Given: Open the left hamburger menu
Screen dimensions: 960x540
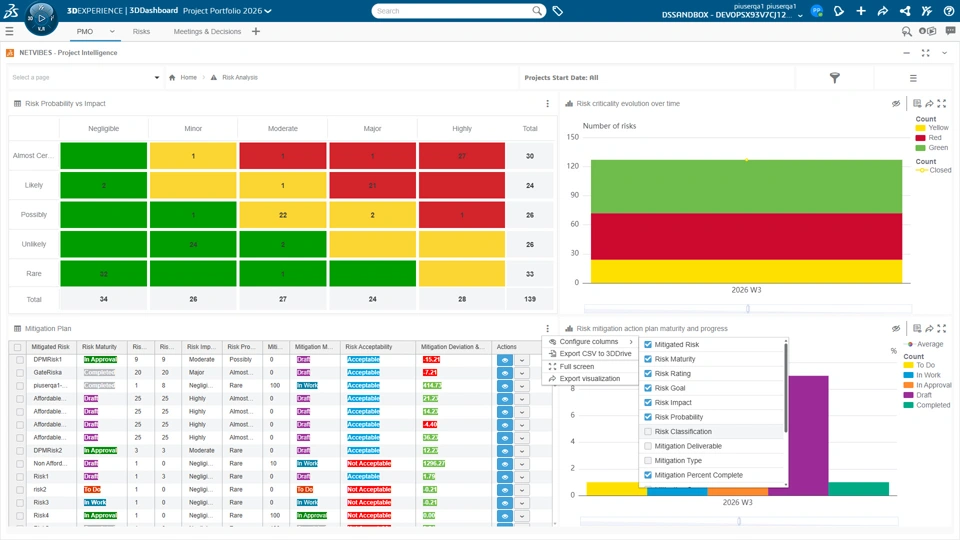Looking at the screenshot, I should click(9, 31).
